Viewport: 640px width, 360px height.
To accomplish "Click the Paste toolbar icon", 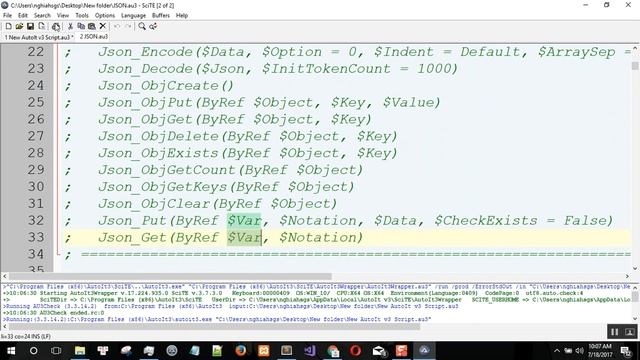I will (x=92, y=27).
